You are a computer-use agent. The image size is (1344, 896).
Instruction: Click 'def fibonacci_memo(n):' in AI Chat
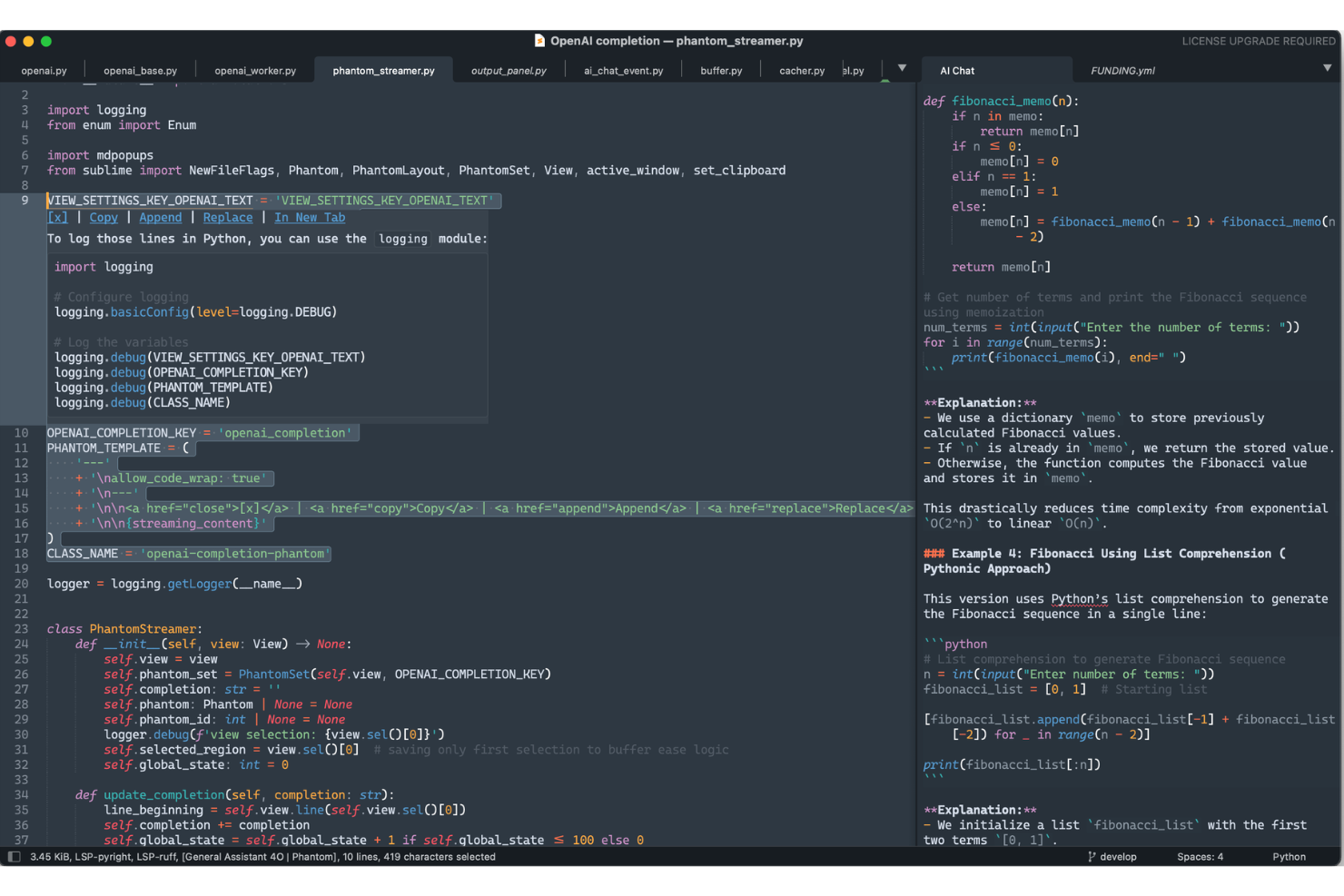[x=1001, y=101]
